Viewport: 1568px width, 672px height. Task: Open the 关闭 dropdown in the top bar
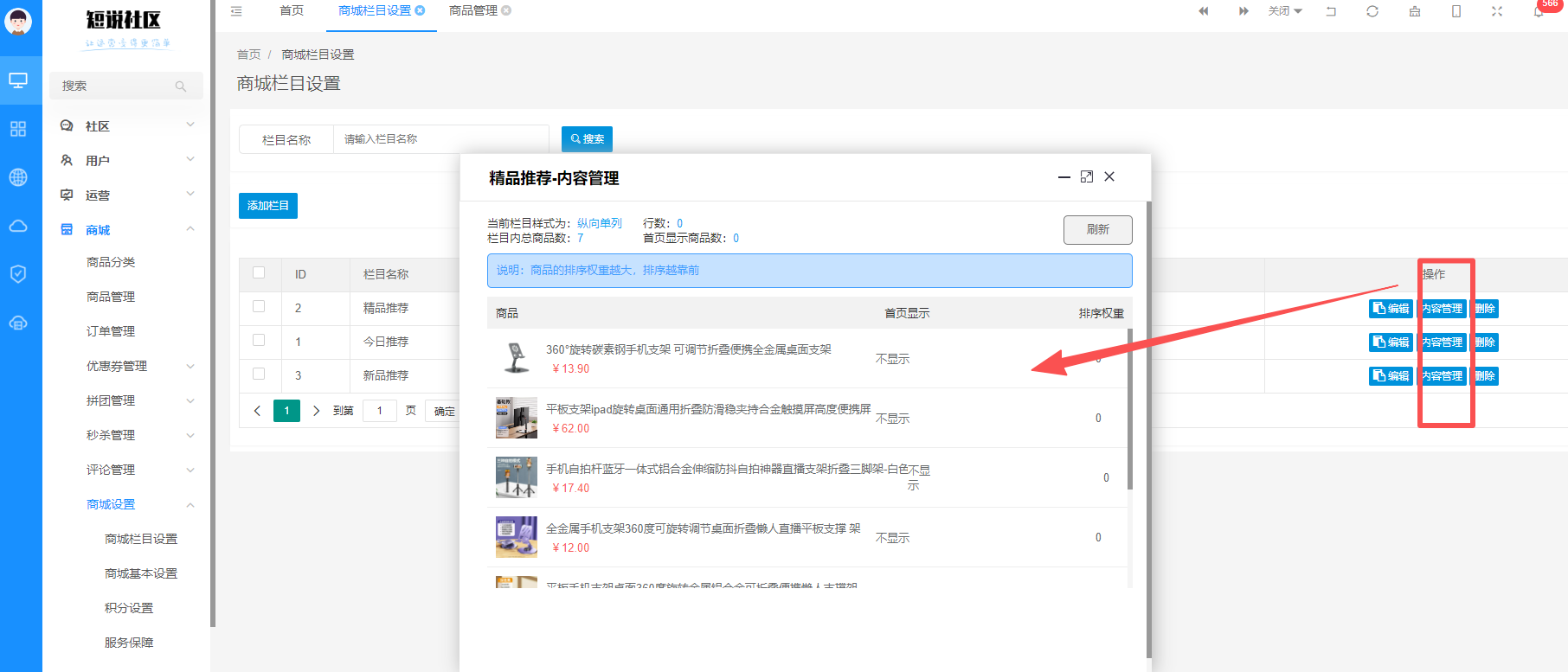[x=1285, y=11]
